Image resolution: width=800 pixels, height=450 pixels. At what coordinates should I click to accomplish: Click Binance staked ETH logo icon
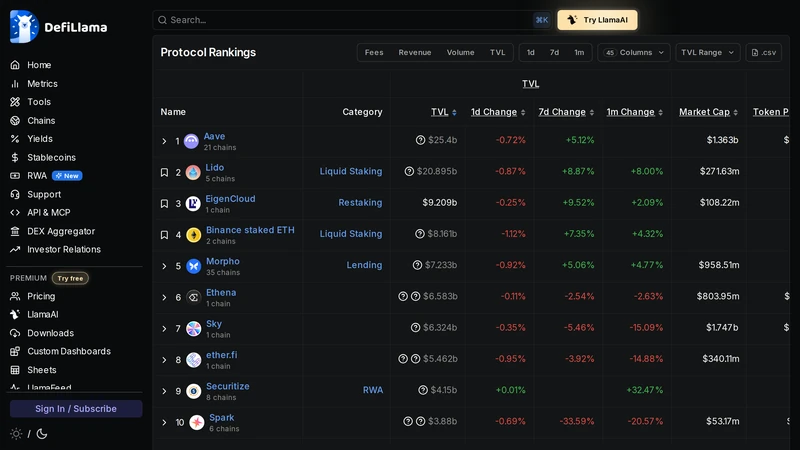[x=193, y=235]
